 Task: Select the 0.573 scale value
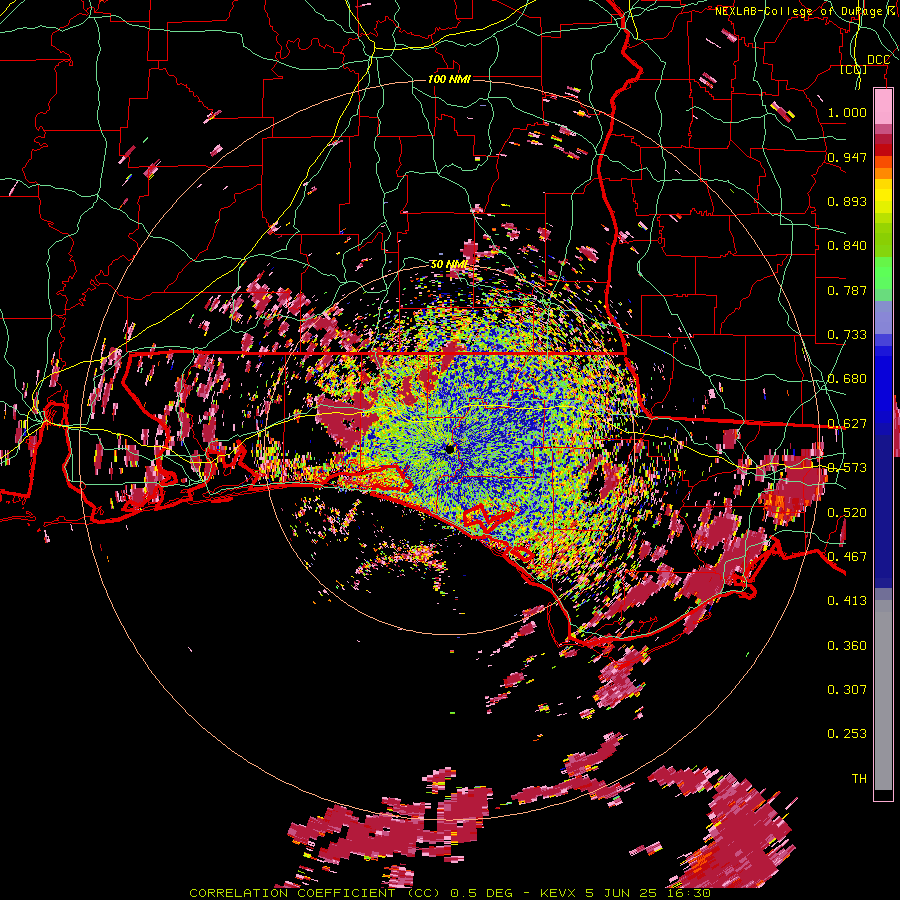pyautogui.click(x=847, y=468)
